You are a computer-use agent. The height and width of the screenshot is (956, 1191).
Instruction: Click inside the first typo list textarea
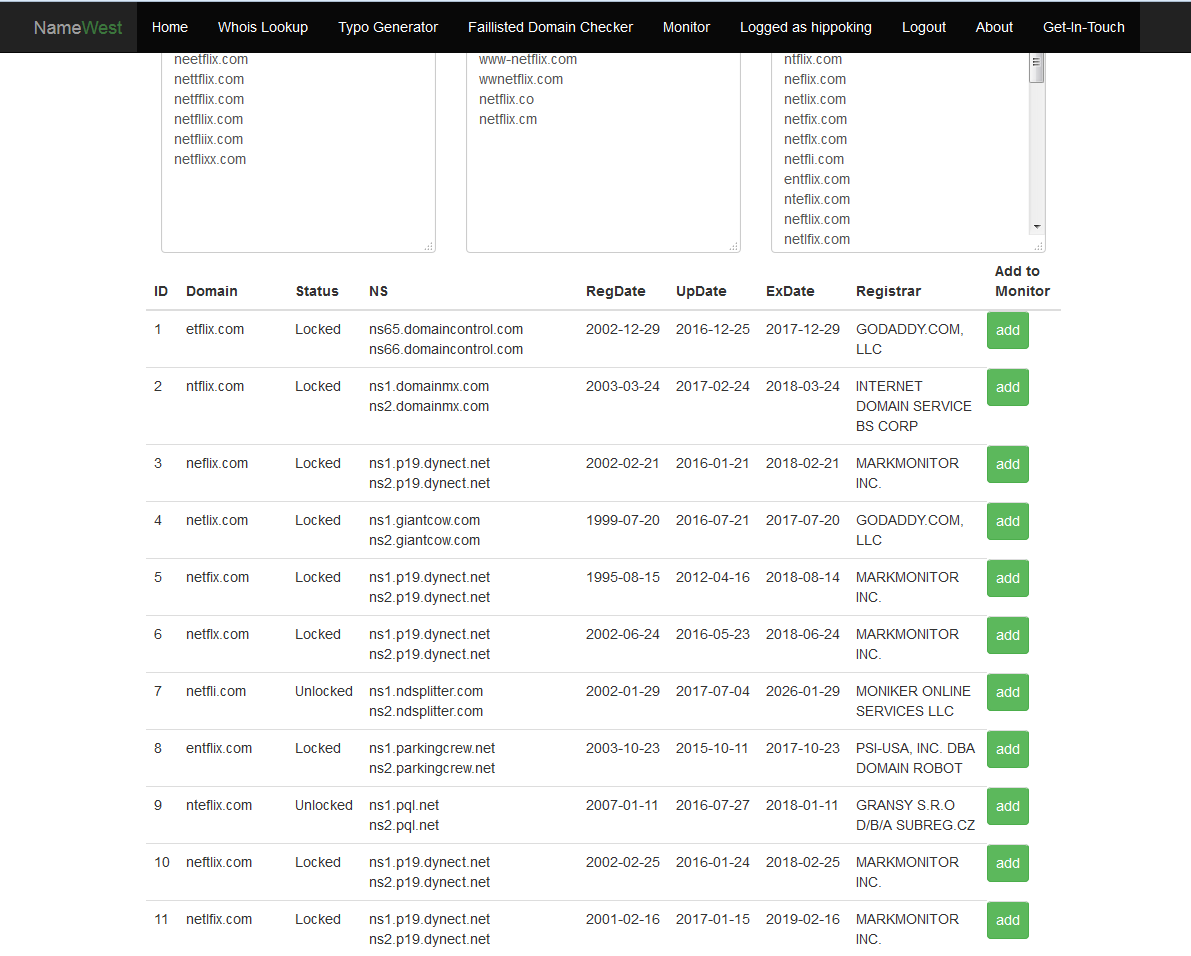(x=299, y=152)
